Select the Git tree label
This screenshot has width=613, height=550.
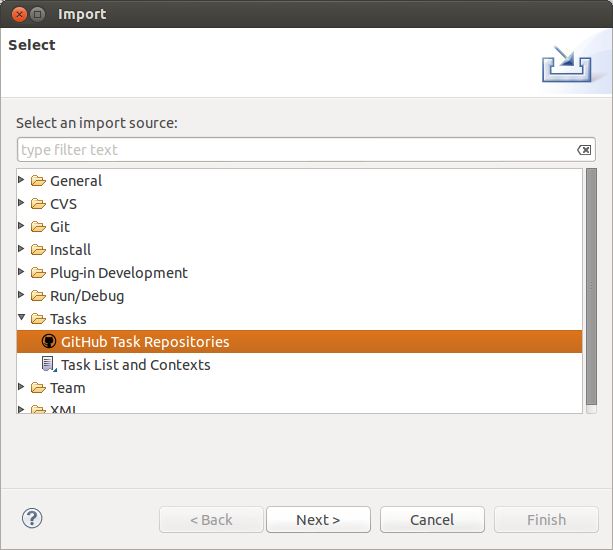[x=60, y=227]
